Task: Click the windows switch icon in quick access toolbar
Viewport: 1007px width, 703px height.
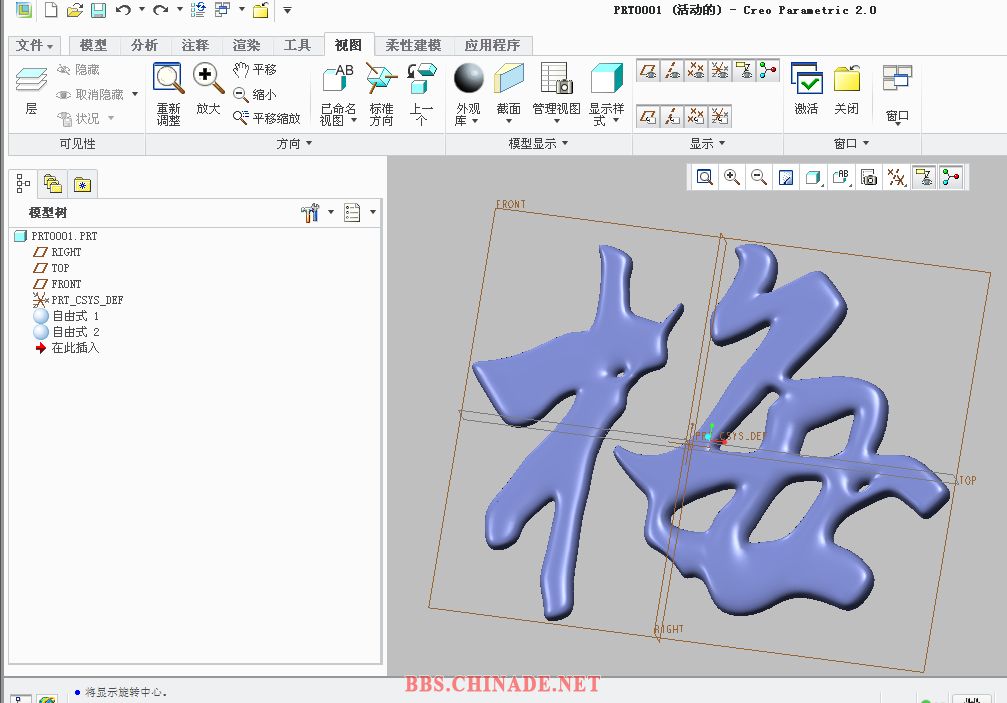Action: (x=222, y=10)
